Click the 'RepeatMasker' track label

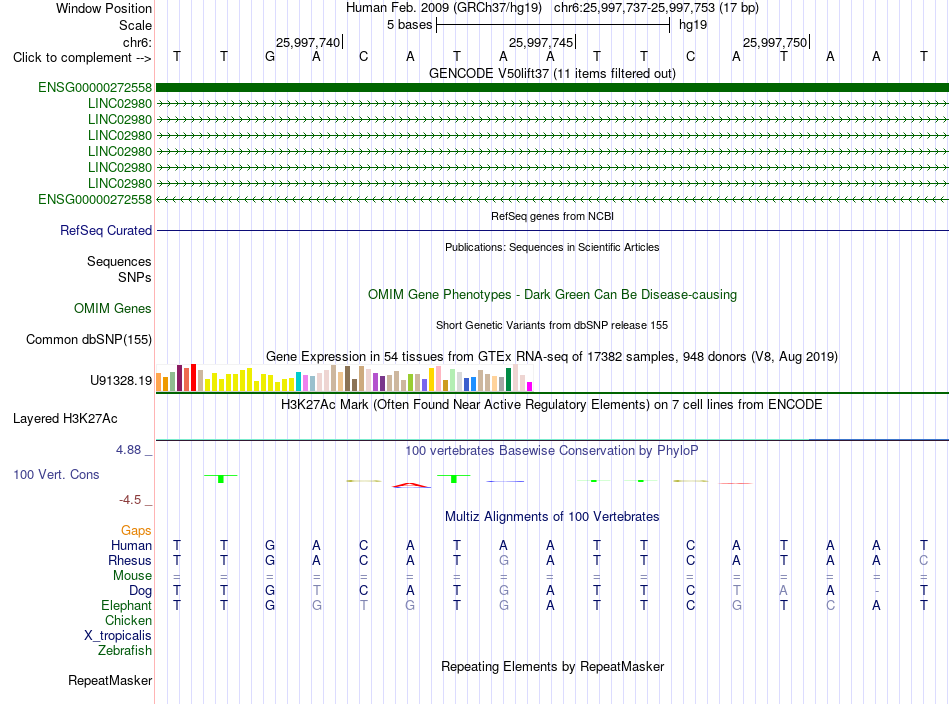pyautogui.click(x=110, y=680)
